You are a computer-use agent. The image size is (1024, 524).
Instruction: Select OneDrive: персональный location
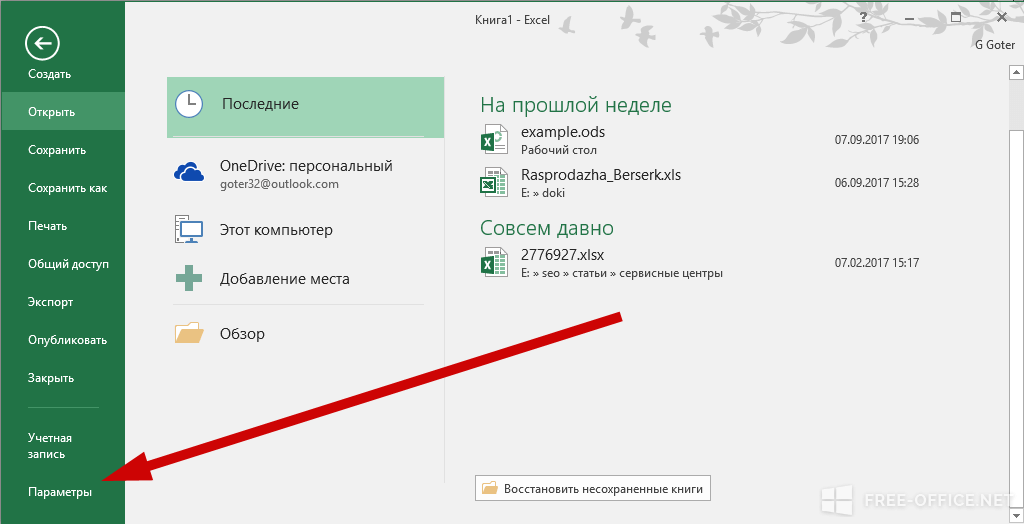tap(306, 174)
